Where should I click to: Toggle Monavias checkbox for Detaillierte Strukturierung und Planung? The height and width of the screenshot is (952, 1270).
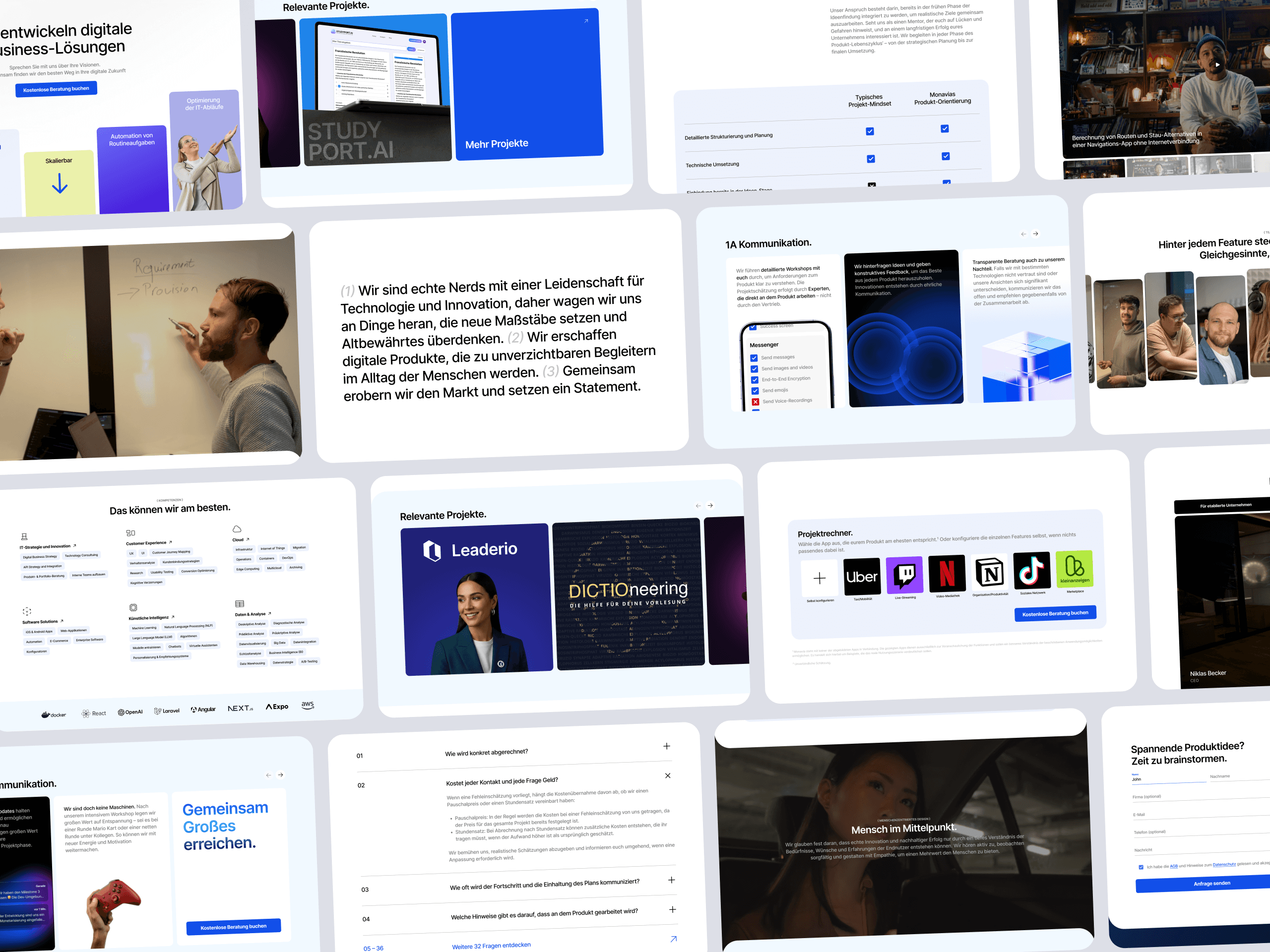coord(945,128)
